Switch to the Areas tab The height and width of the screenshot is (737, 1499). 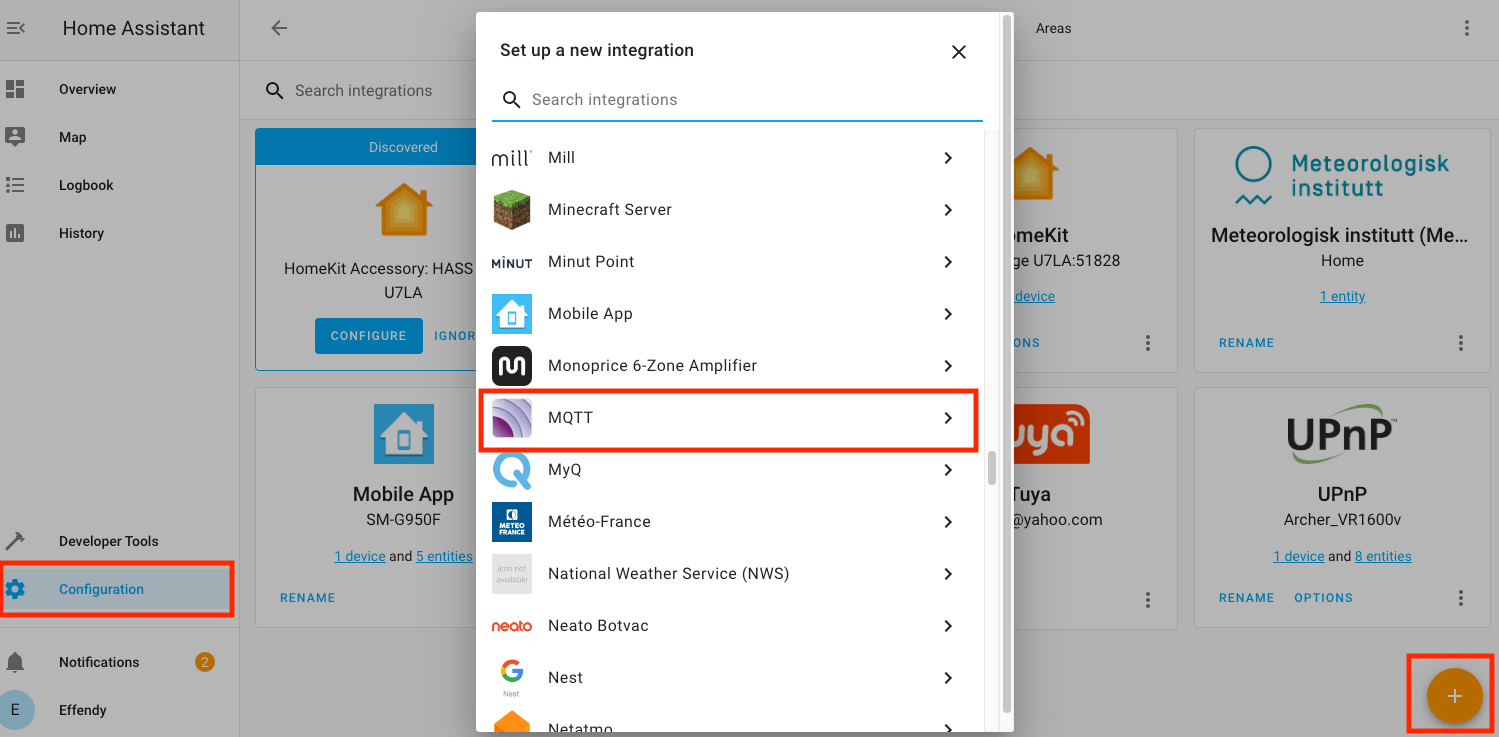1053,29
